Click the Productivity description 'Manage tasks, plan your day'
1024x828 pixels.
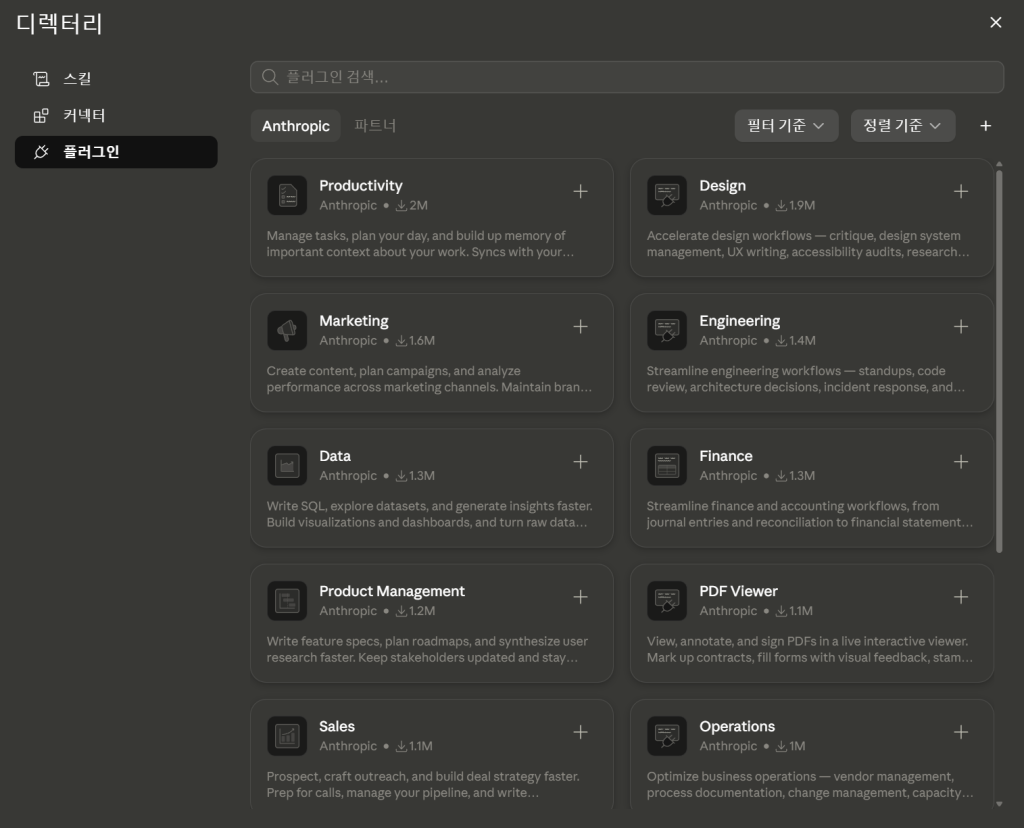(x=420, y=244)
